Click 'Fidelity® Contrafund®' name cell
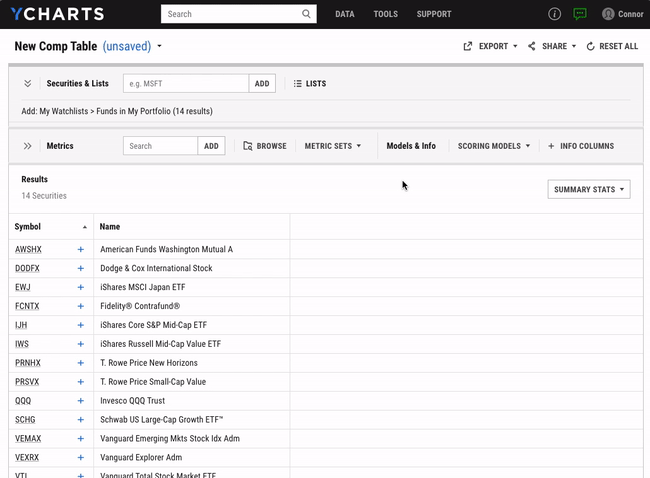This screenshot has height=478, width=650. tap(140, 306)
